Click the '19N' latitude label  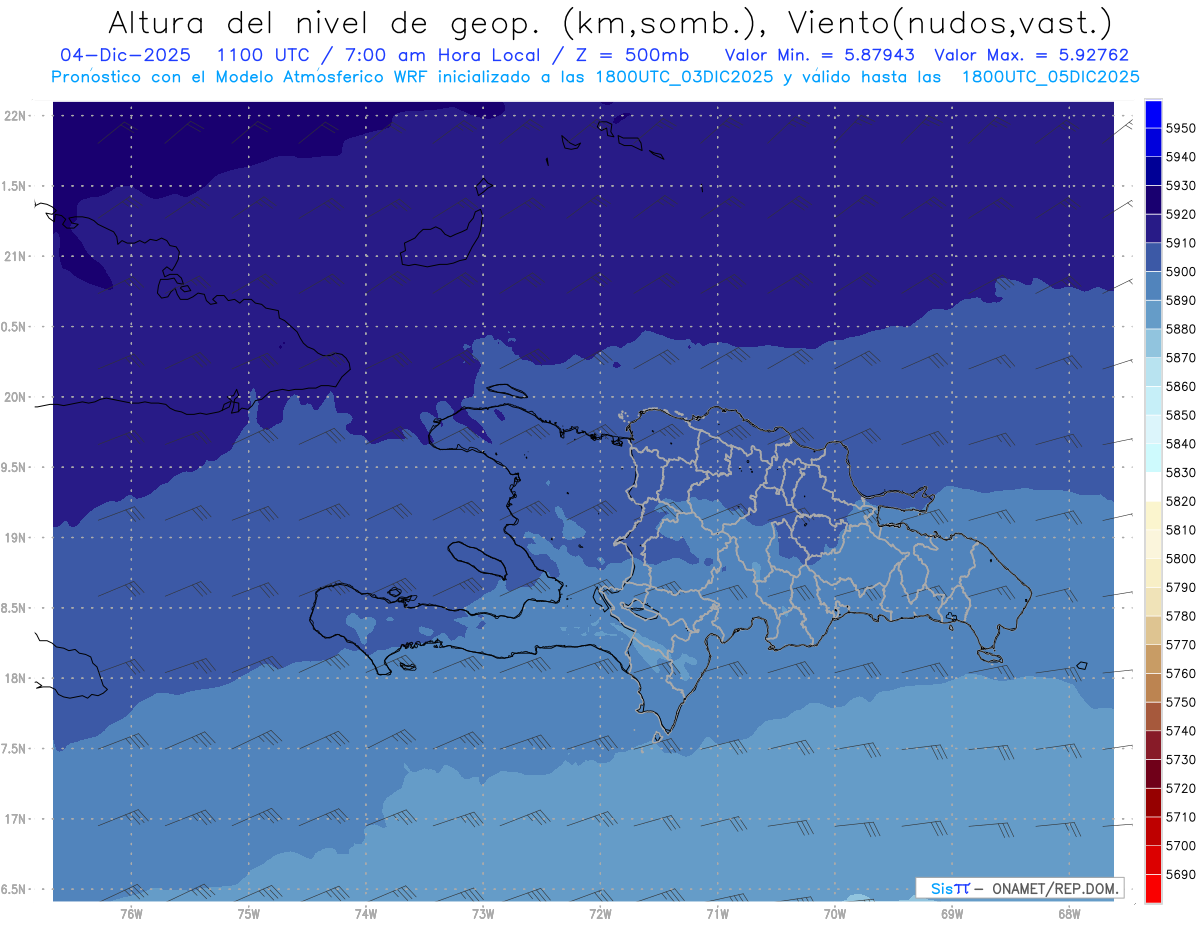[15, 538]
